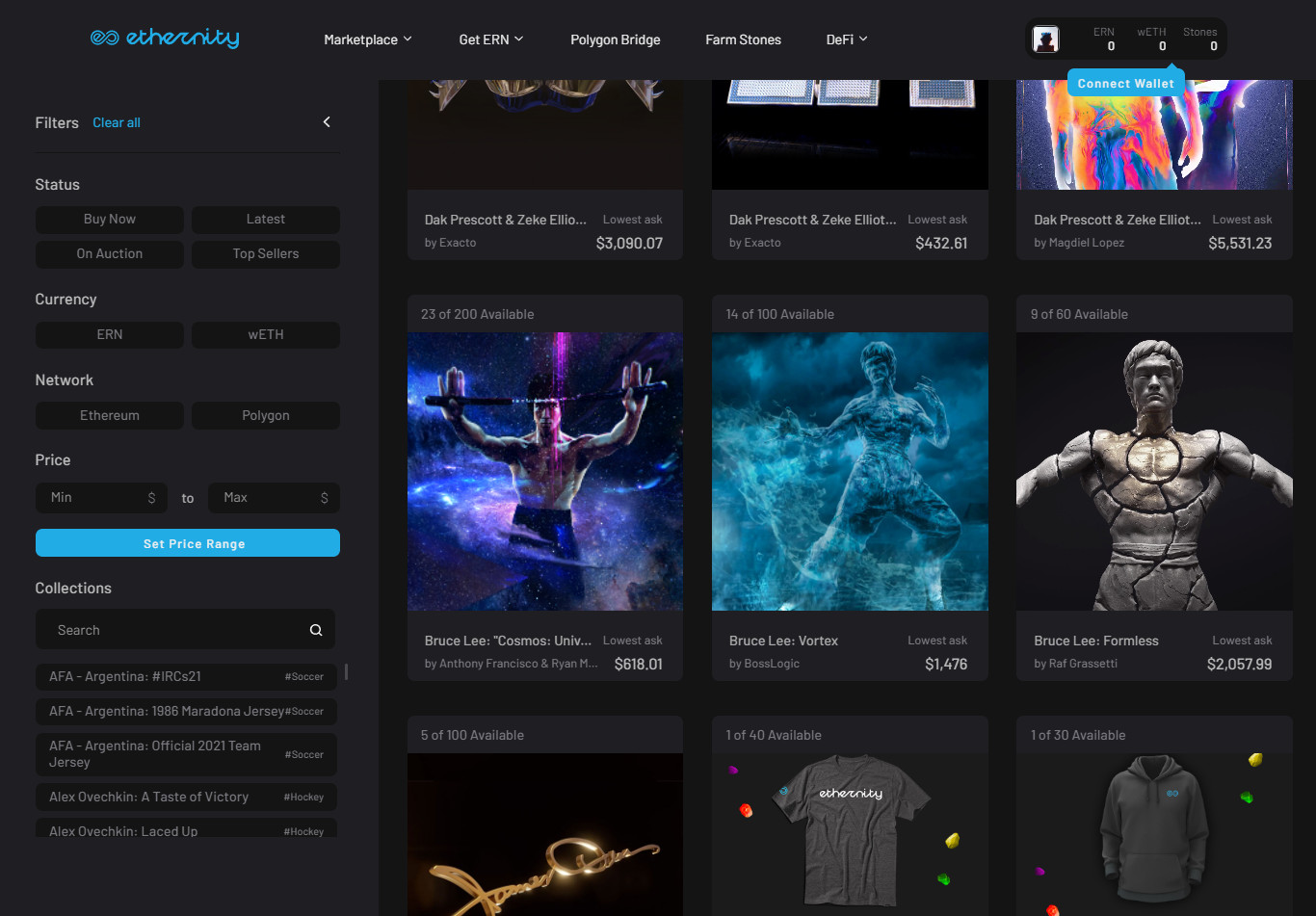Viewport: 1316px width, 916px height.
Task: Select Alex Ovechkin: A Taste of Victory
Action: point(186,797)
